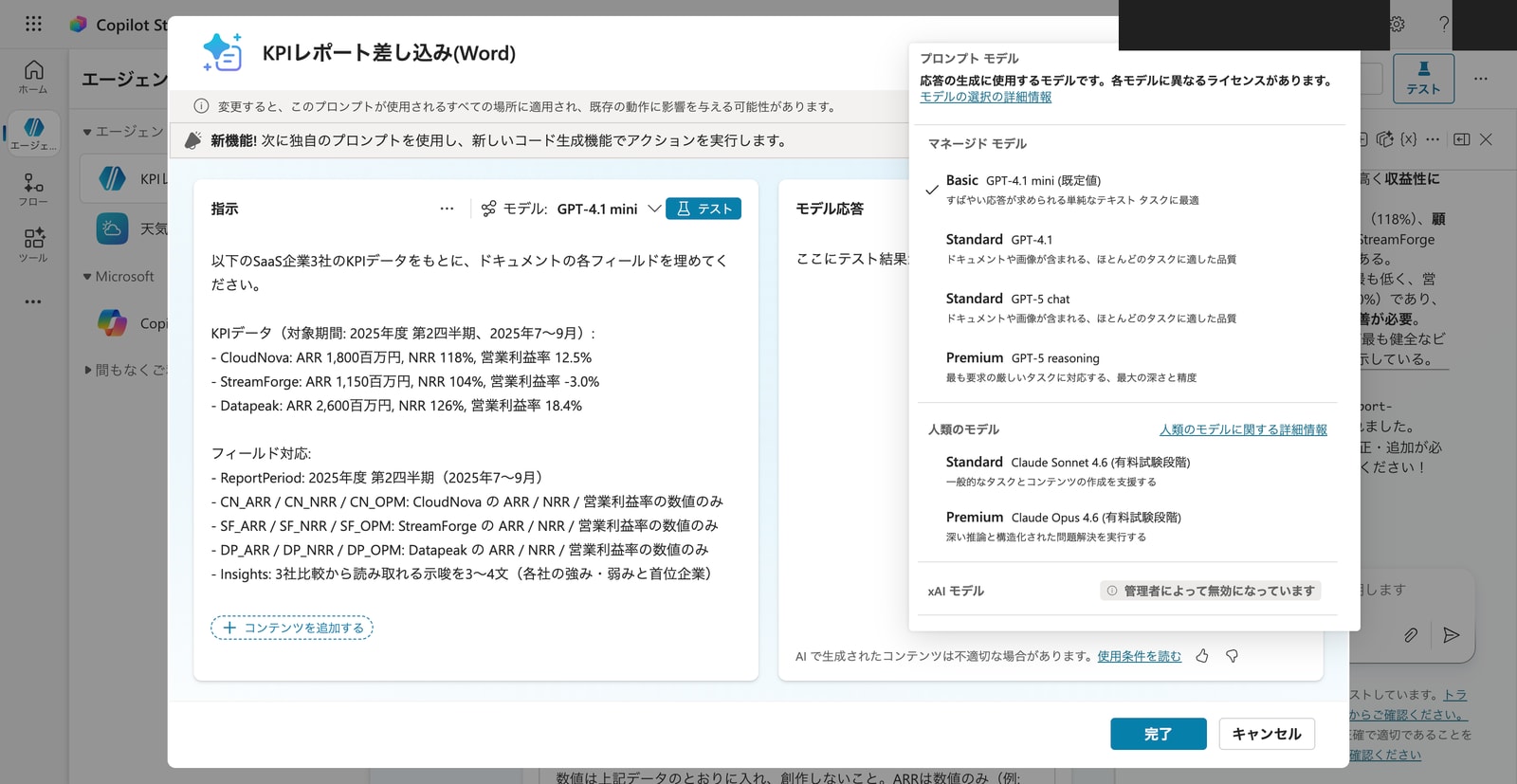The height and width of the screenshot is (784, 1517).
Task: Click キャンセル button
Action: tap(1267, 734)
